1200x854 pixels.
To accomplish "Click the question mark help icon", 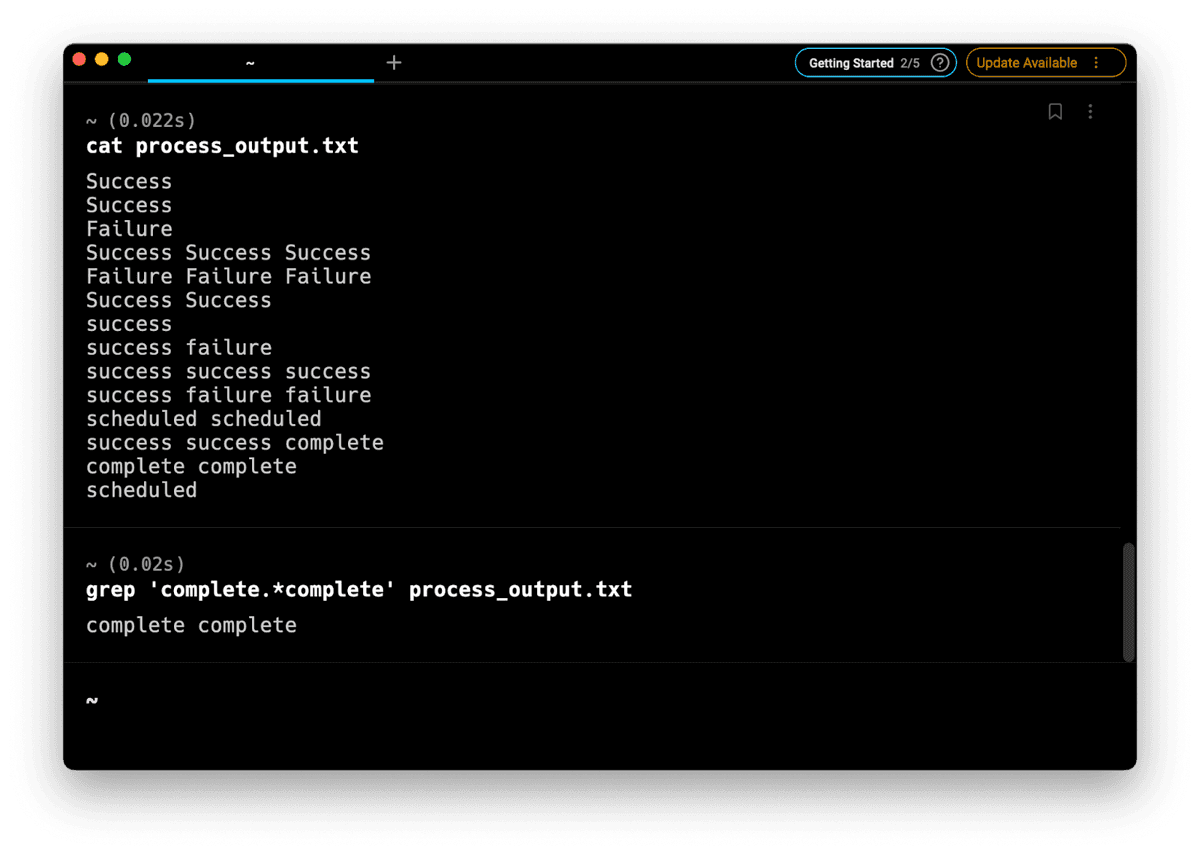I will tap(940, 63).
